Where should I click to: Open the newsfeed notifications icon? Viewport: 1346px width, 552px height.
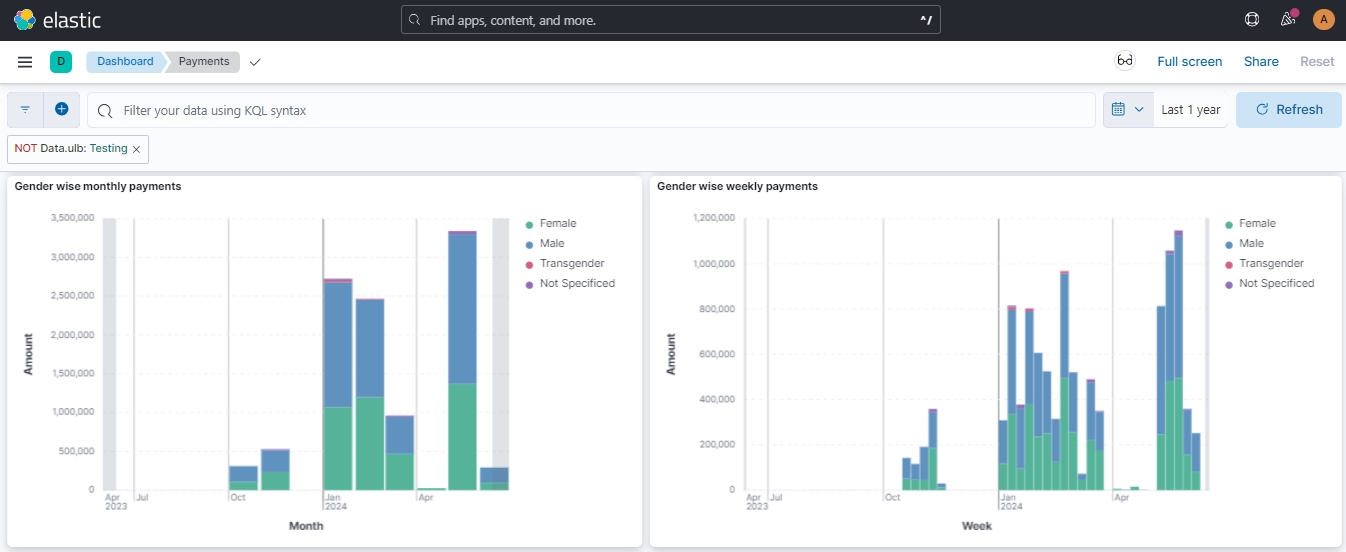point(1288,20)
